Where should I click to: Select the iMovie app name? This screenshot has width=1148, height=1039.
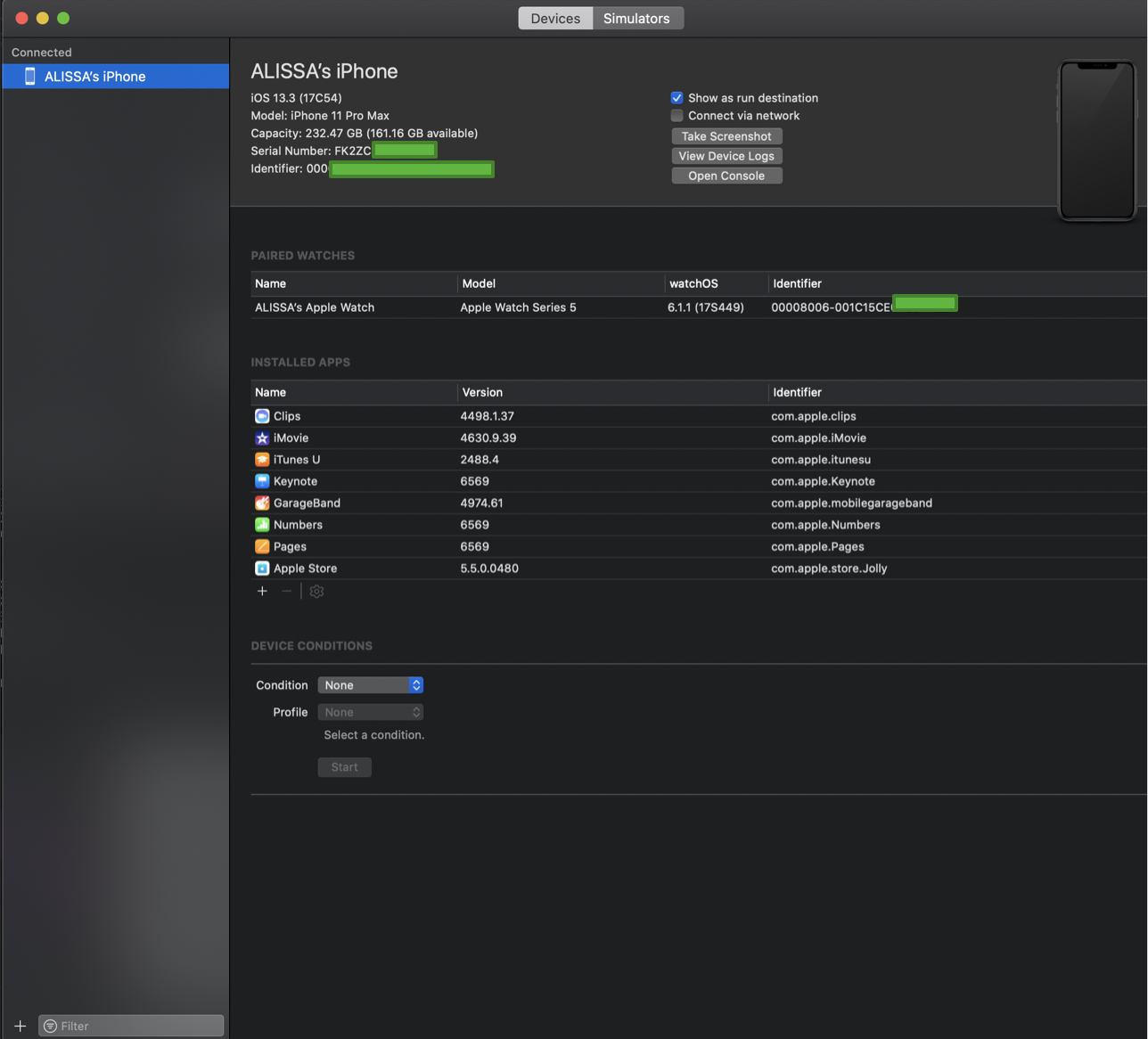click(291, 438)
